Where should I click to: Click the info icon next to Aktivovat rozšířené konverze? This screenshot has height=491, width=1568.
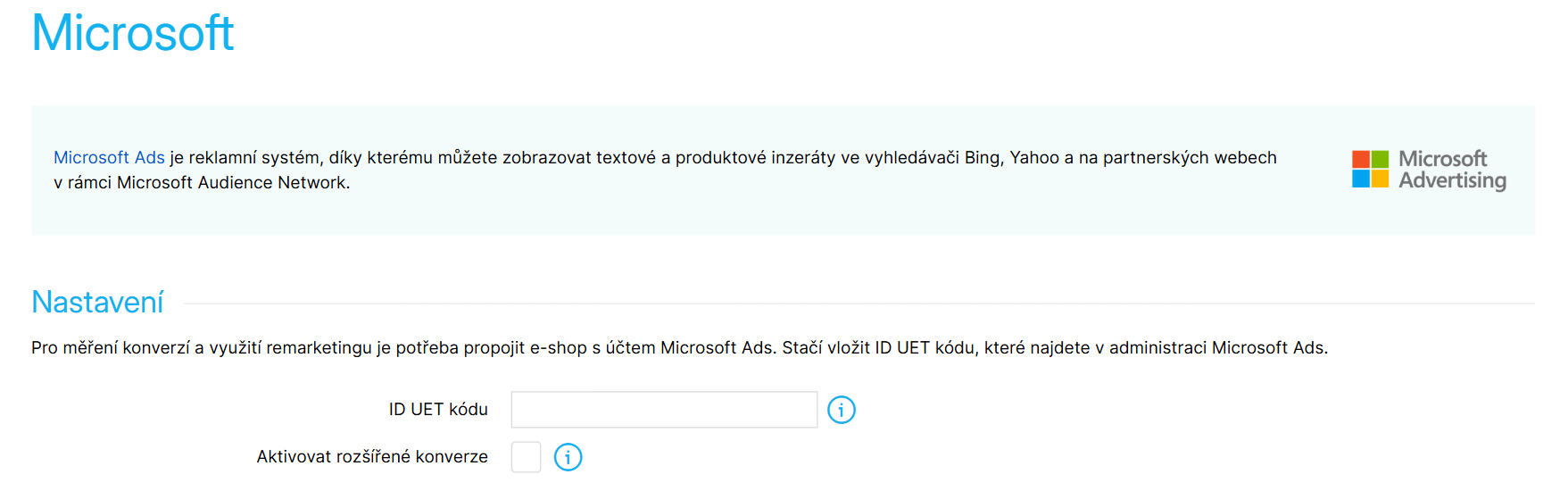point(568,457)
